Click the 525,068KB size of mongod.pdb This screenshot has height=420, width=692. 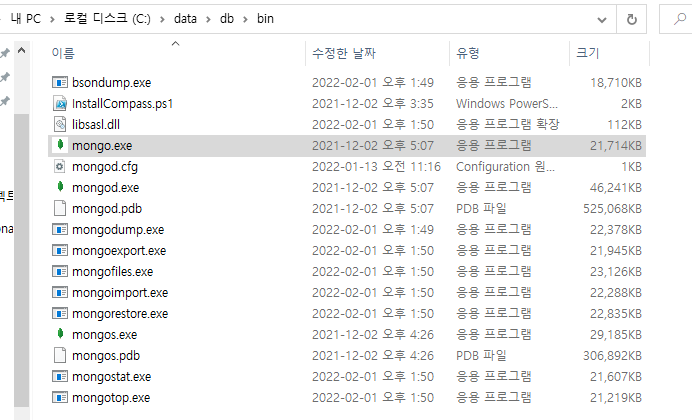(x=612, y=209)
